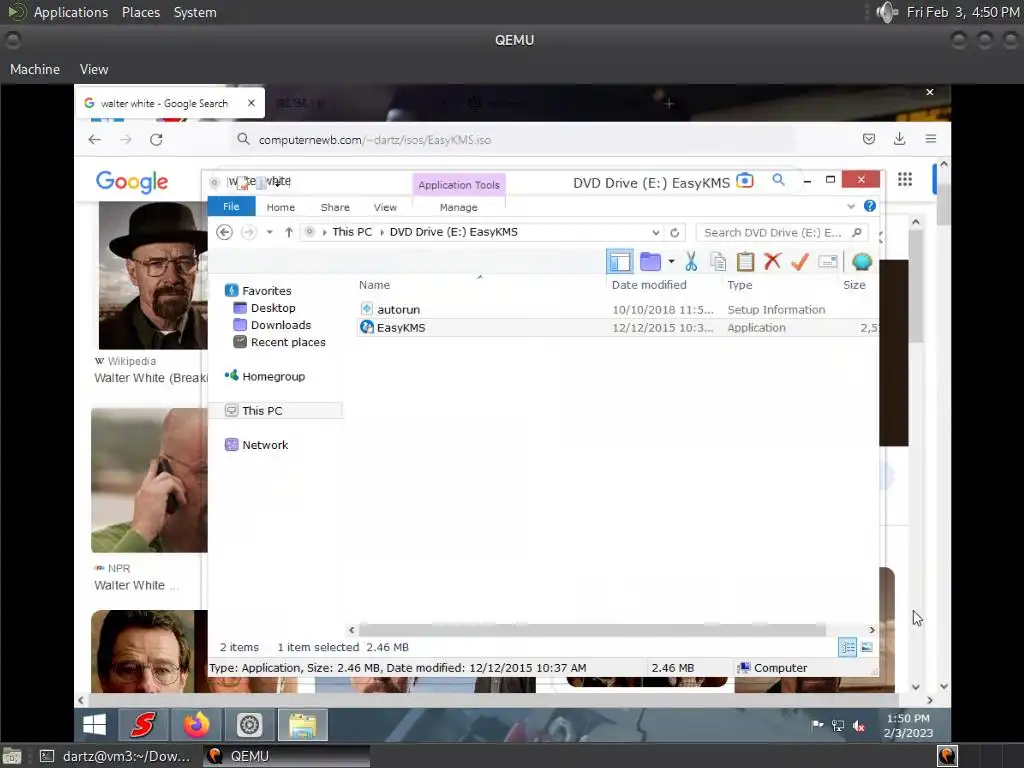Open the View ribbon tab in Explorer
Screen dimensions: 1024x768
tap(385, 207)
